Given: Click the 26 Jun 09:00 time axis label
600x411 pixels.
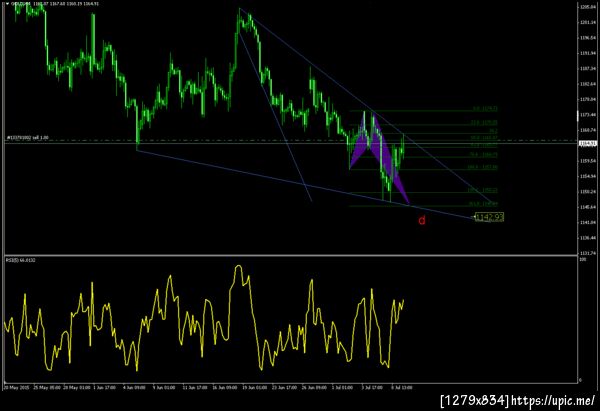Looking at the screenshot, I should pos(314,388).
